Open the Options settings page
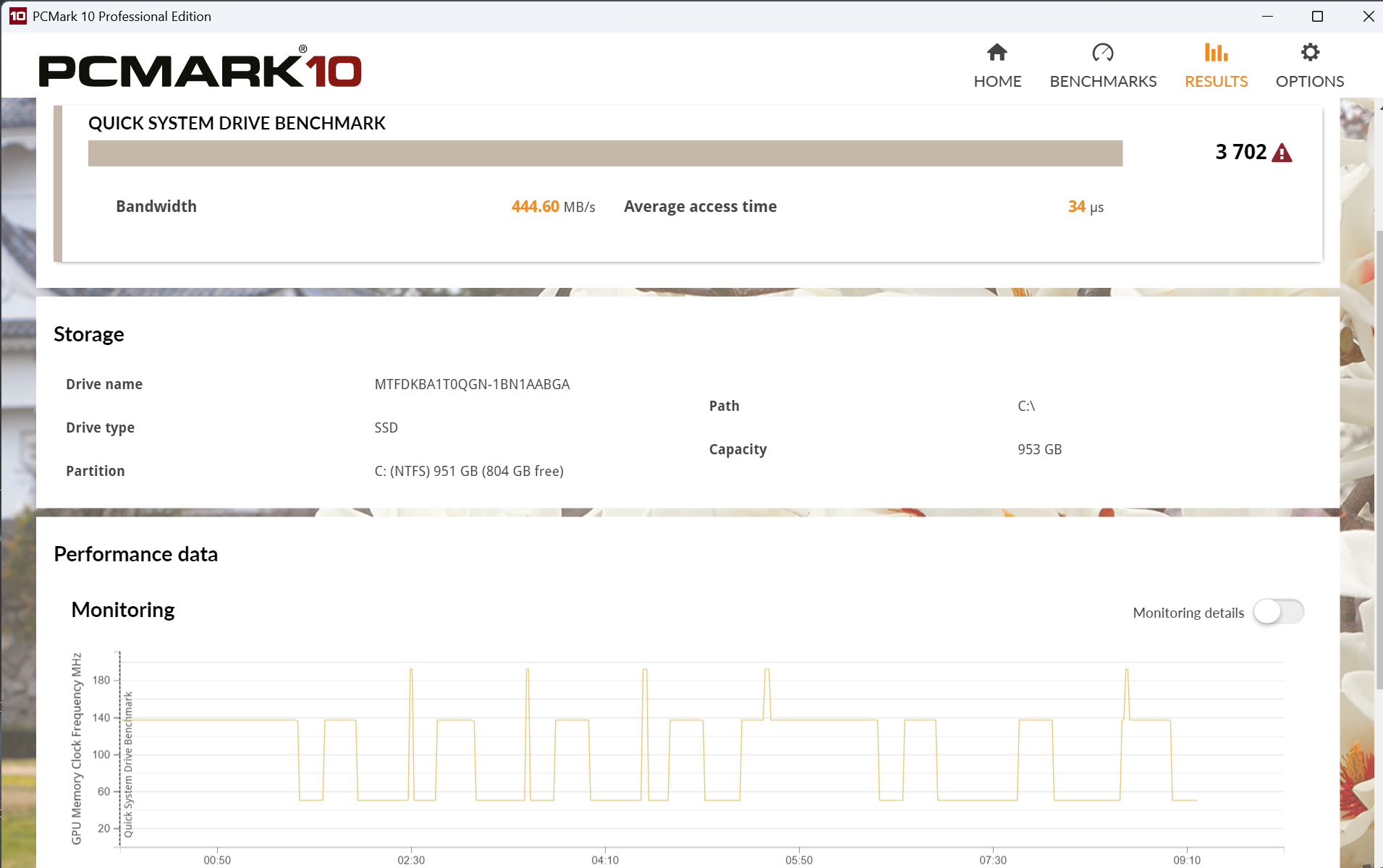This screenshot has width=1383, height=868. 1310,66
